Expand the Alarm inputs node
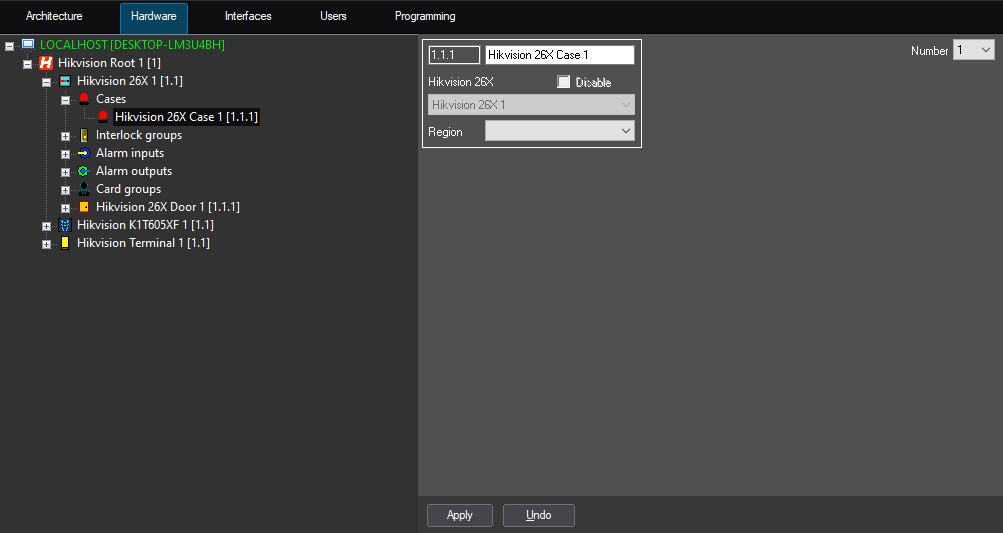 pyautogui.click(x=65, y=154)
